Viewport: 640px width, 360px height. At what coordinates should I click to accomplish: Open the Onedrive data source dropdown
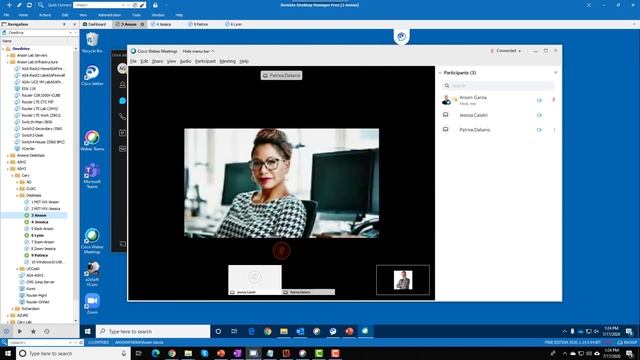(70, 33)
